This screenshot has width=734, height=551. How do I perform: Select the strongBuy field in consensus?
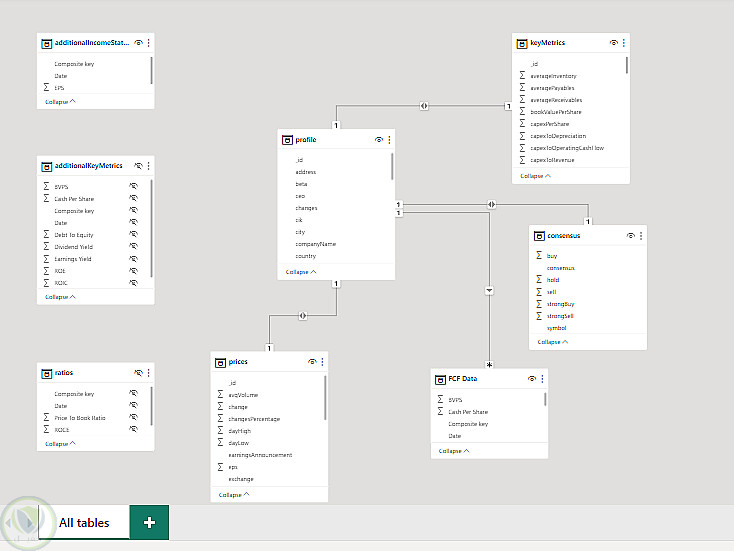pos(561,304)
